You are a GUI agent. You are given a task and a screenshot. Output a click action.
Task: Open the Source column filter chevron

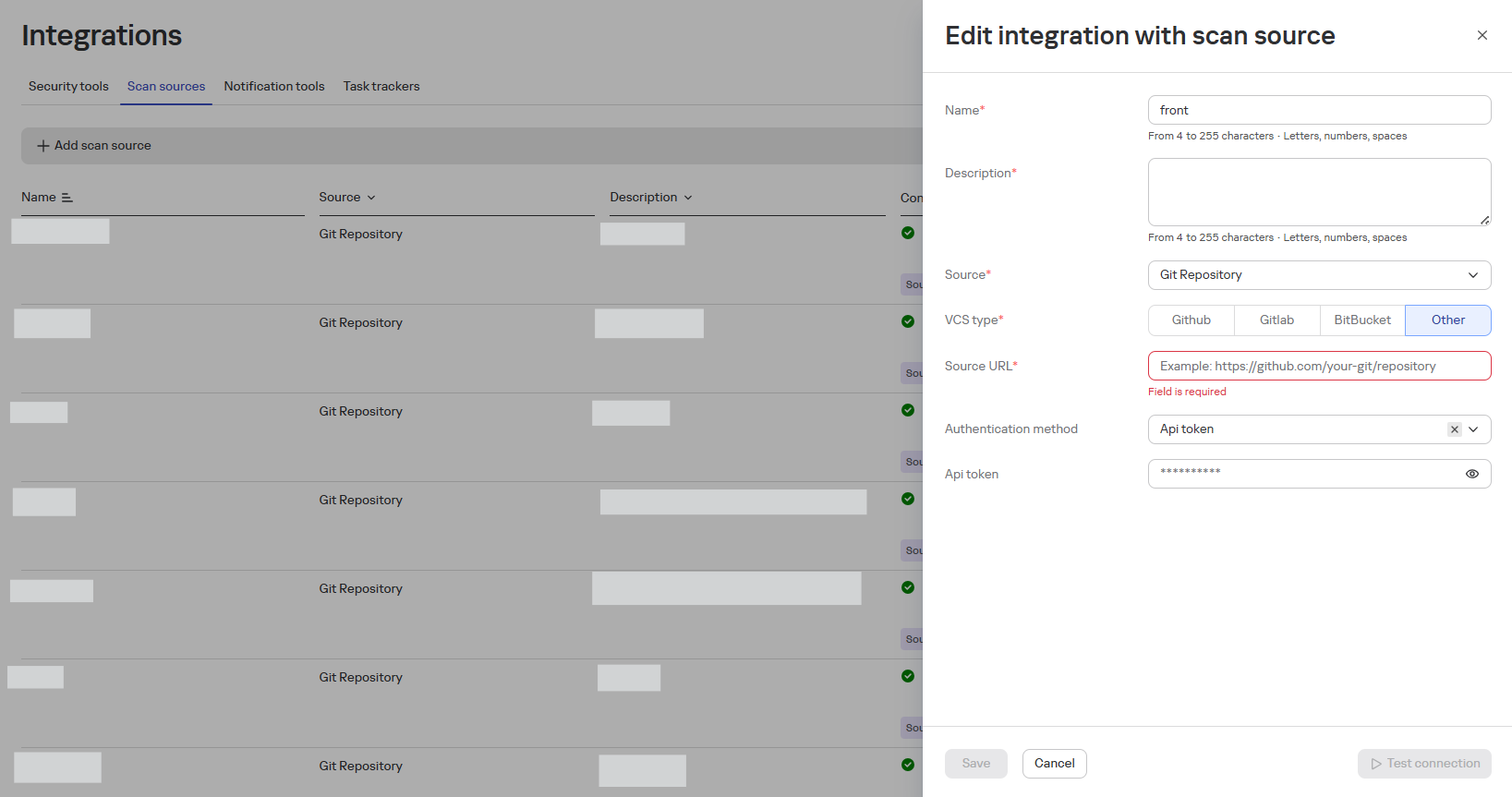[x=371, y=198]
